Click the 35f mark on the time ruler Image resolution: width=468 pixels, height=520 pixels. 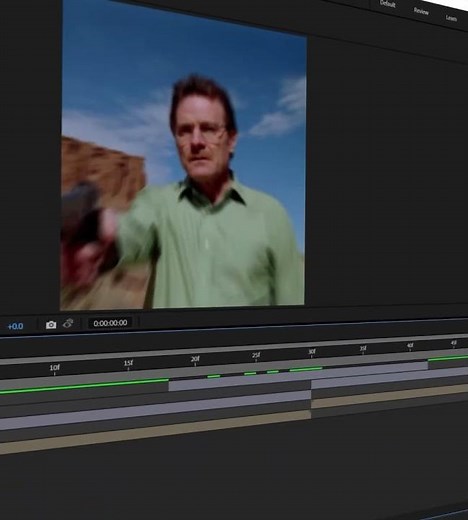tap(363, 349)
